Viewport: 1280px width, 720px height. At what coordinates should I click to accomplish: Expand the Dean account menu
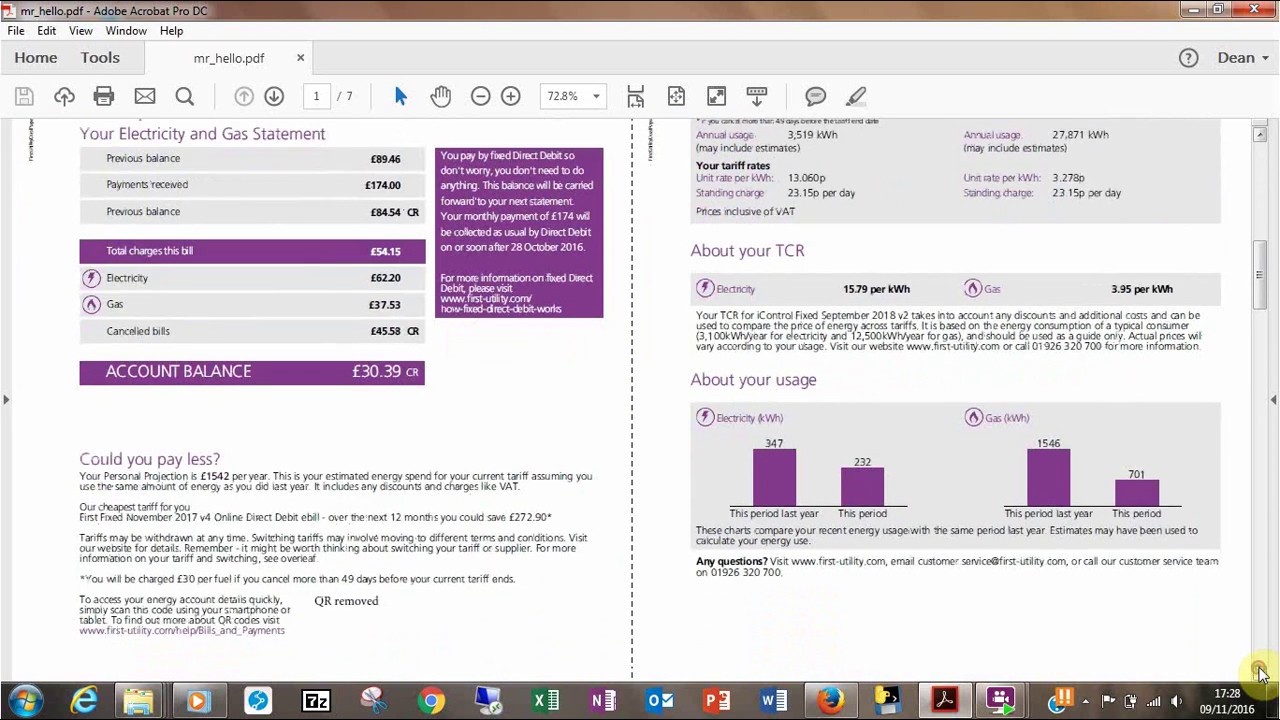pyautogui.click(x=1243, y=58)
